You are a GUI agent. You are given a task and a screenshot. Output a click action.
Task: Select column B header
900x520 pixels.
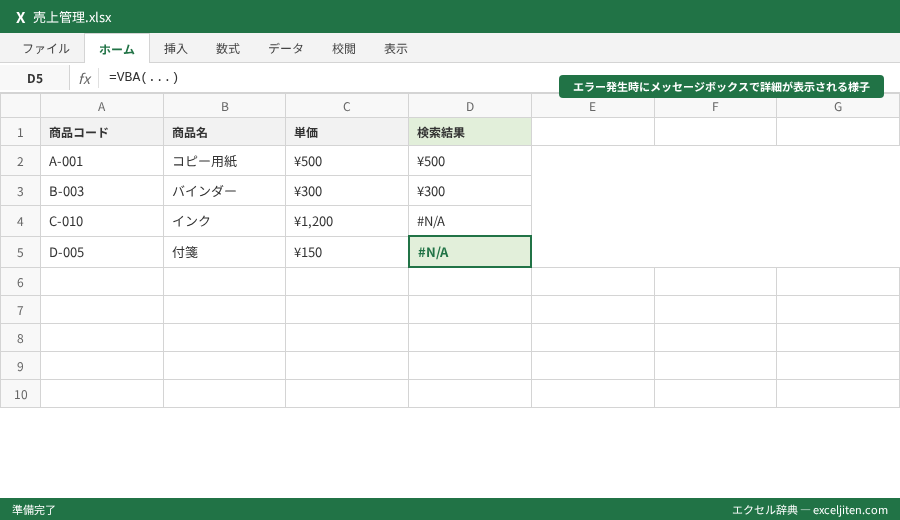click(x=224, y=106)
